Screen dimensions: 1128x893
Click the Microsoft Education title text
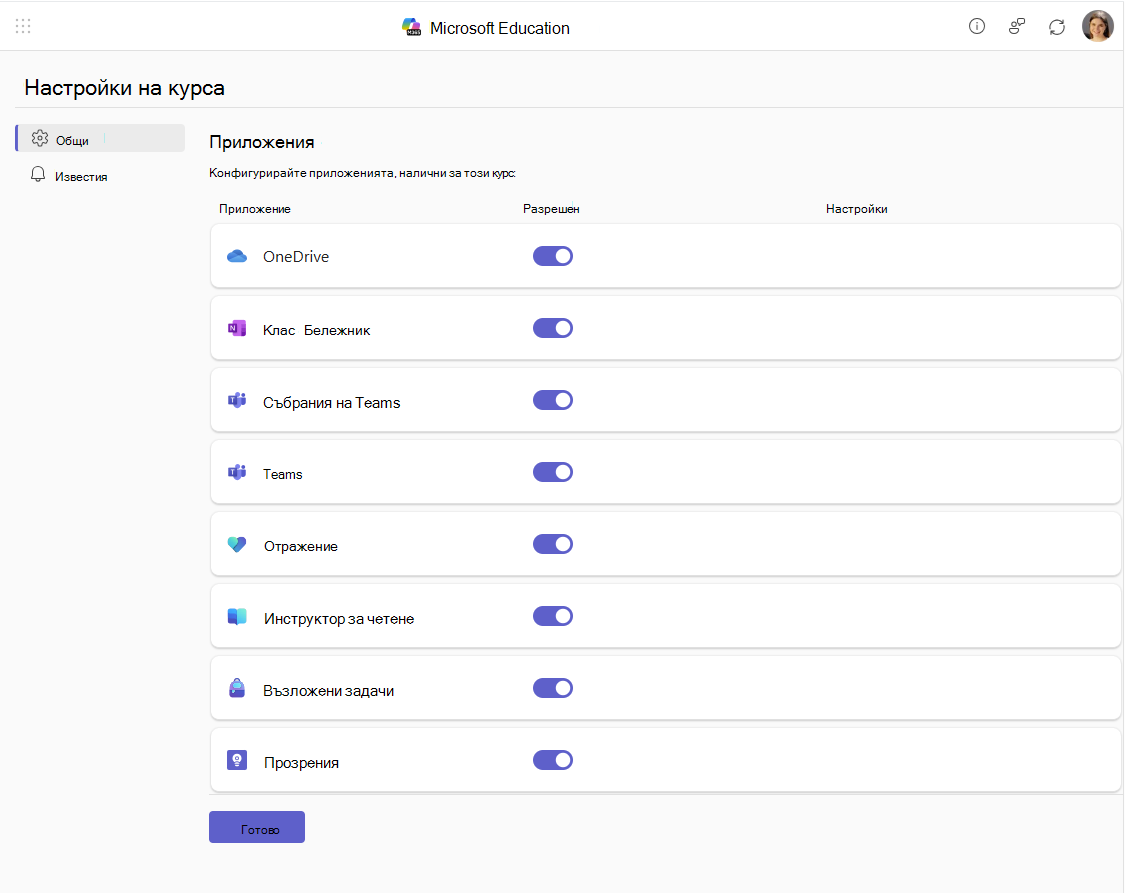[x=500, y=28]
